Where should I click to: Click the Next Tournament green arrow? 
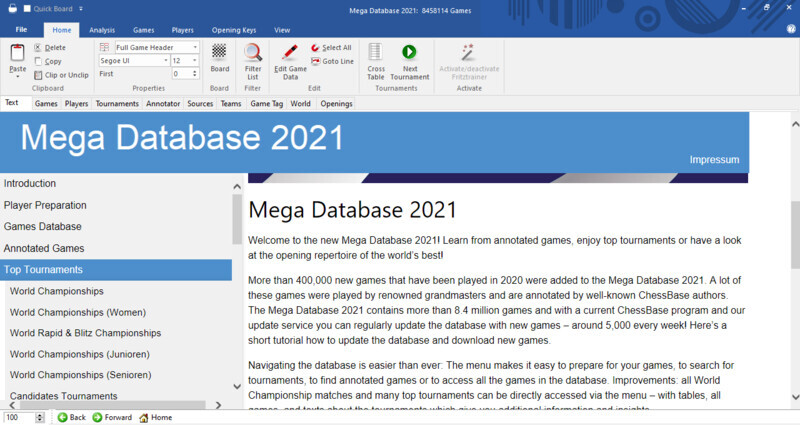pyautogui.click(x=409, y=52)
